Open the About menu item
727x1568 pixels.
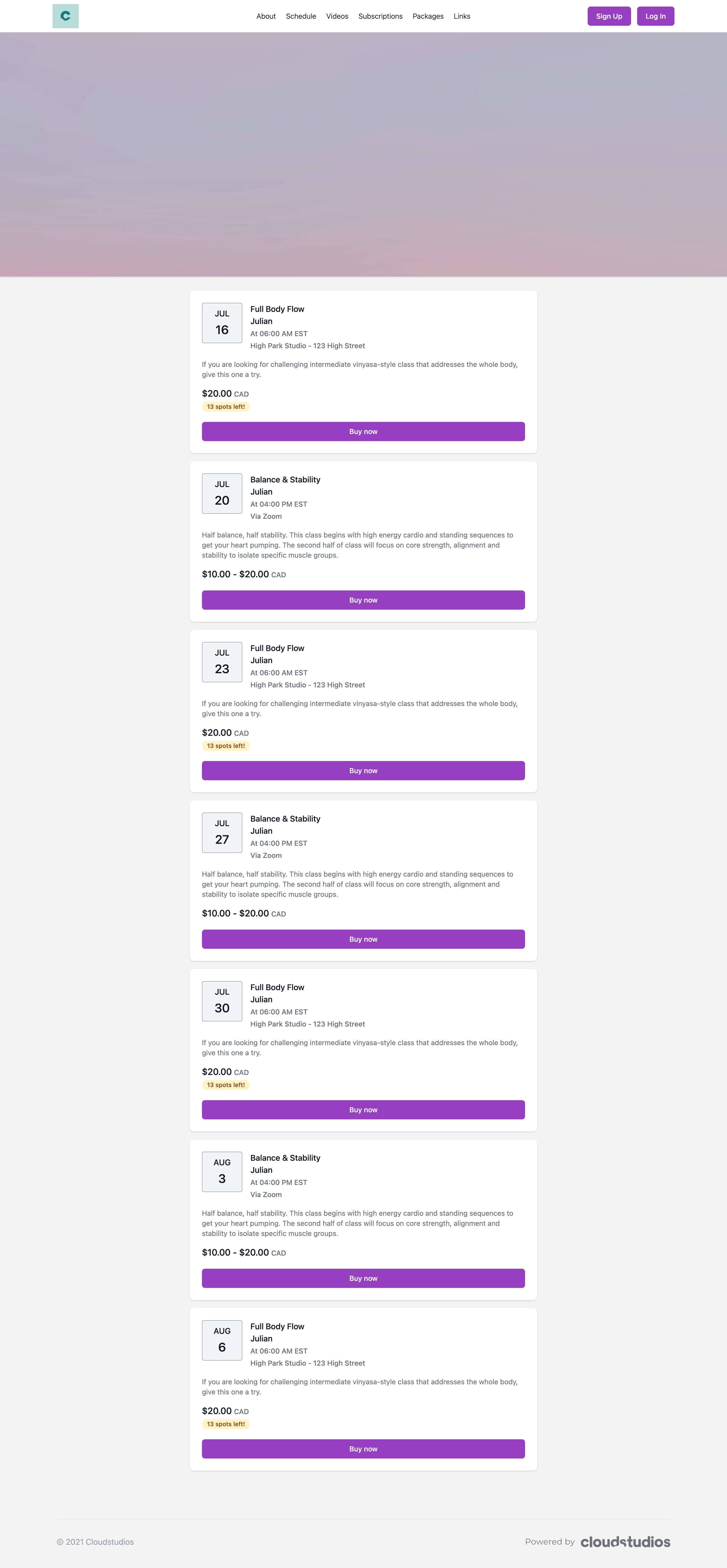[266, 16]
